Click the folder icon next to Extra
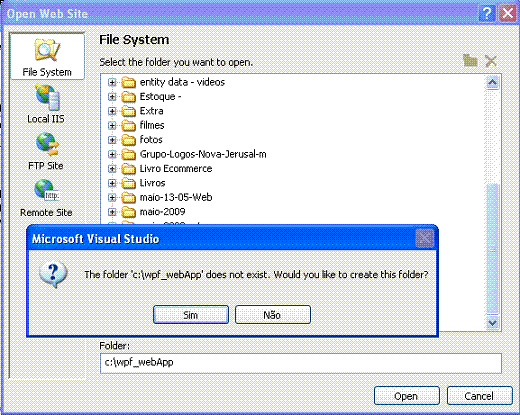The width and height of the screenshot is (520, 415). (128, 111)
